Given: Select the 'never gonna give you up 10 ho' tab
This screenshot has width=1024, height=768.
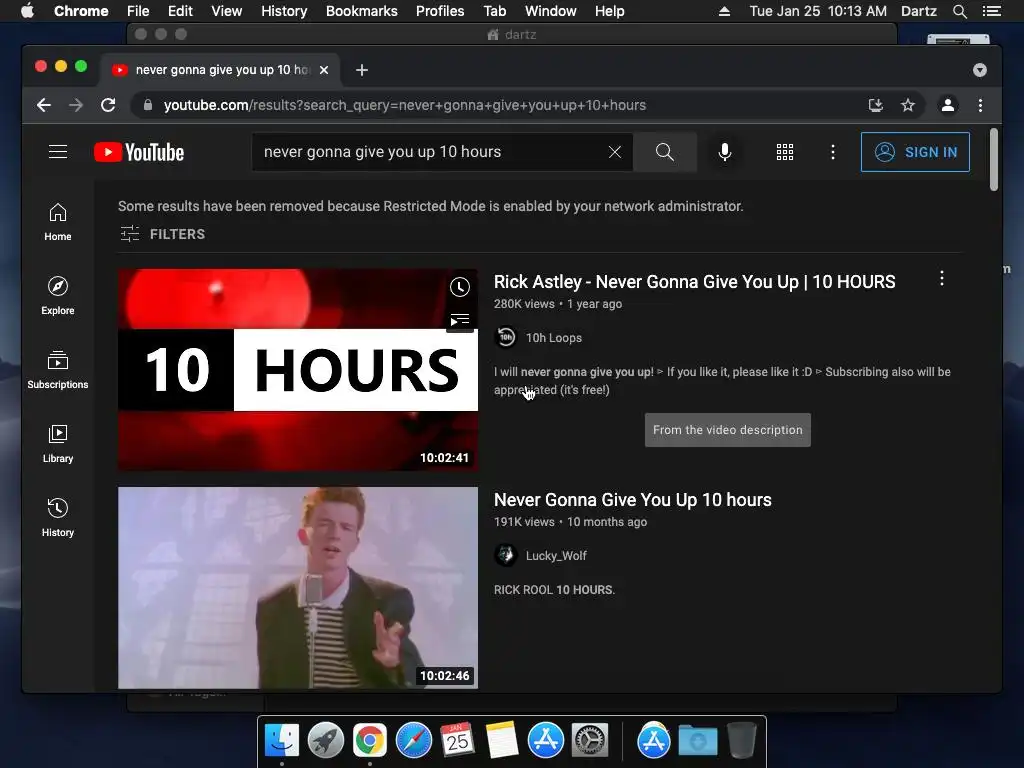Looking at the screenshot, I should coord(219,70).
